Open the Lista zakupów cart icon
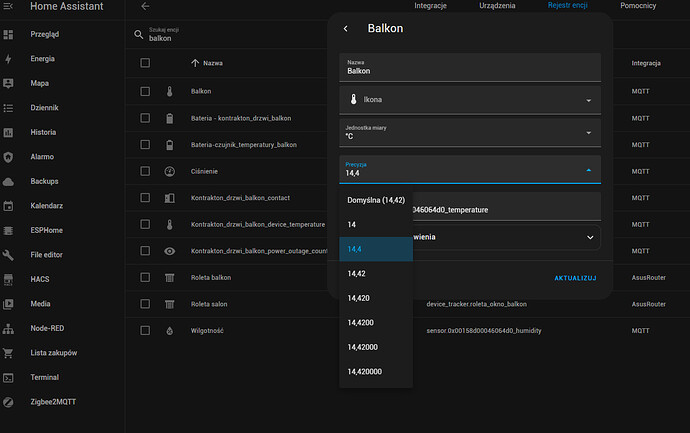 pyautogui.click(x=8, y=353)
